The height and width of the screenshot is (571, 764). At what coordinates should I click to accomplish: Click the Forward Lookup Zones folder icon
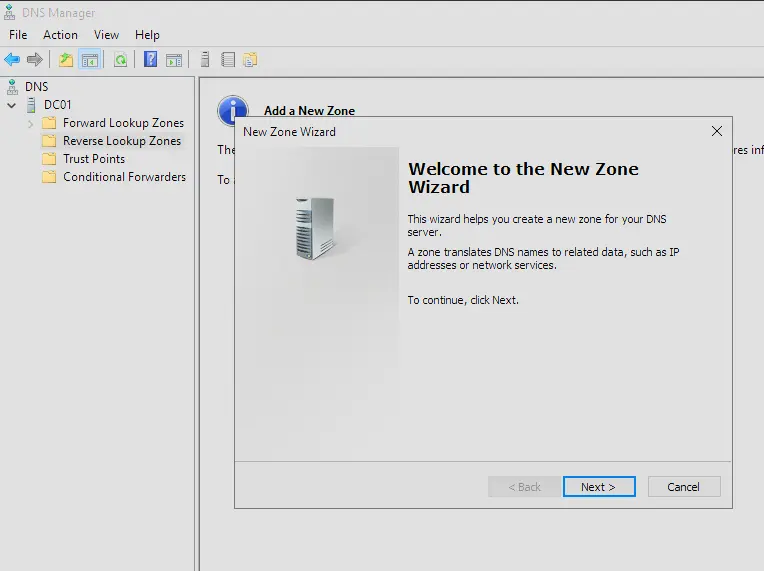pyautogui.click(x=49, y=123)
